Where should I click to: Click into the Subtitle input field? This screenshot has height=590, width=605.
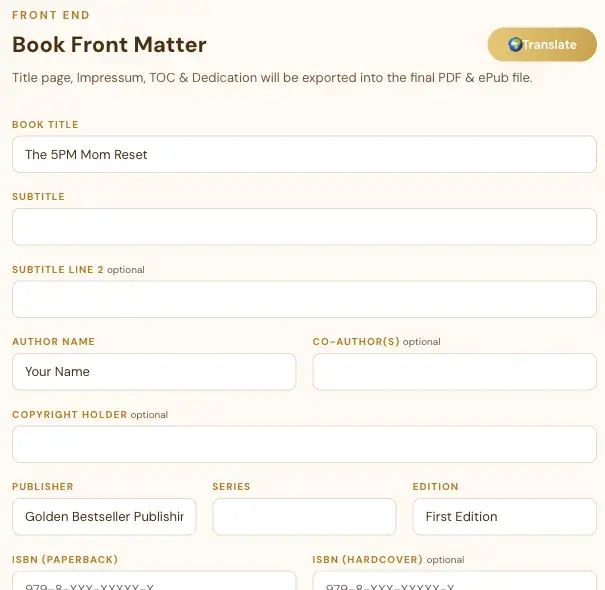click(x=304, y=227)
